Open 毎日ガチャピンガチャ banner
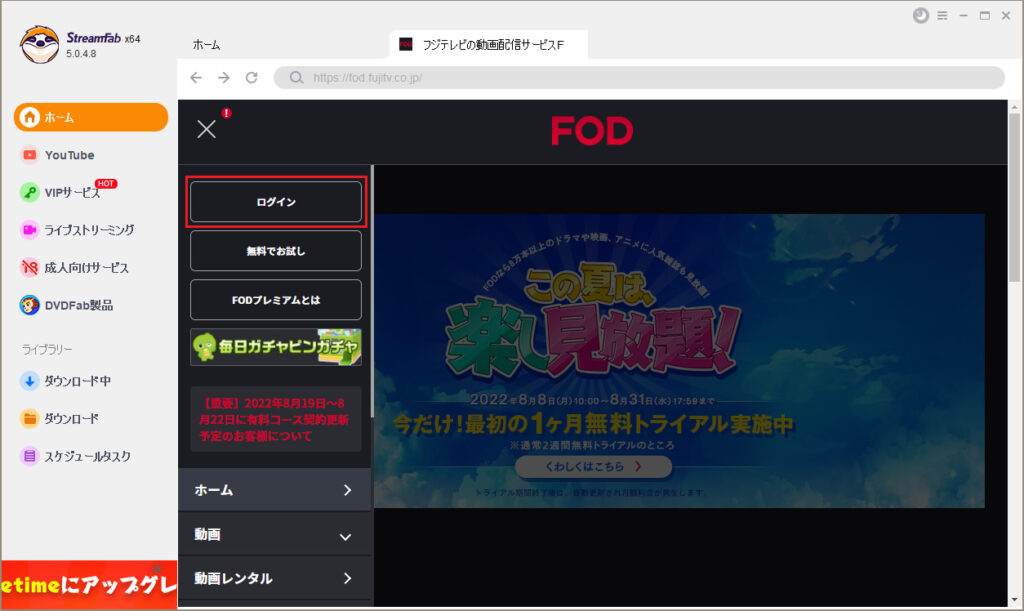 [276, 347]
